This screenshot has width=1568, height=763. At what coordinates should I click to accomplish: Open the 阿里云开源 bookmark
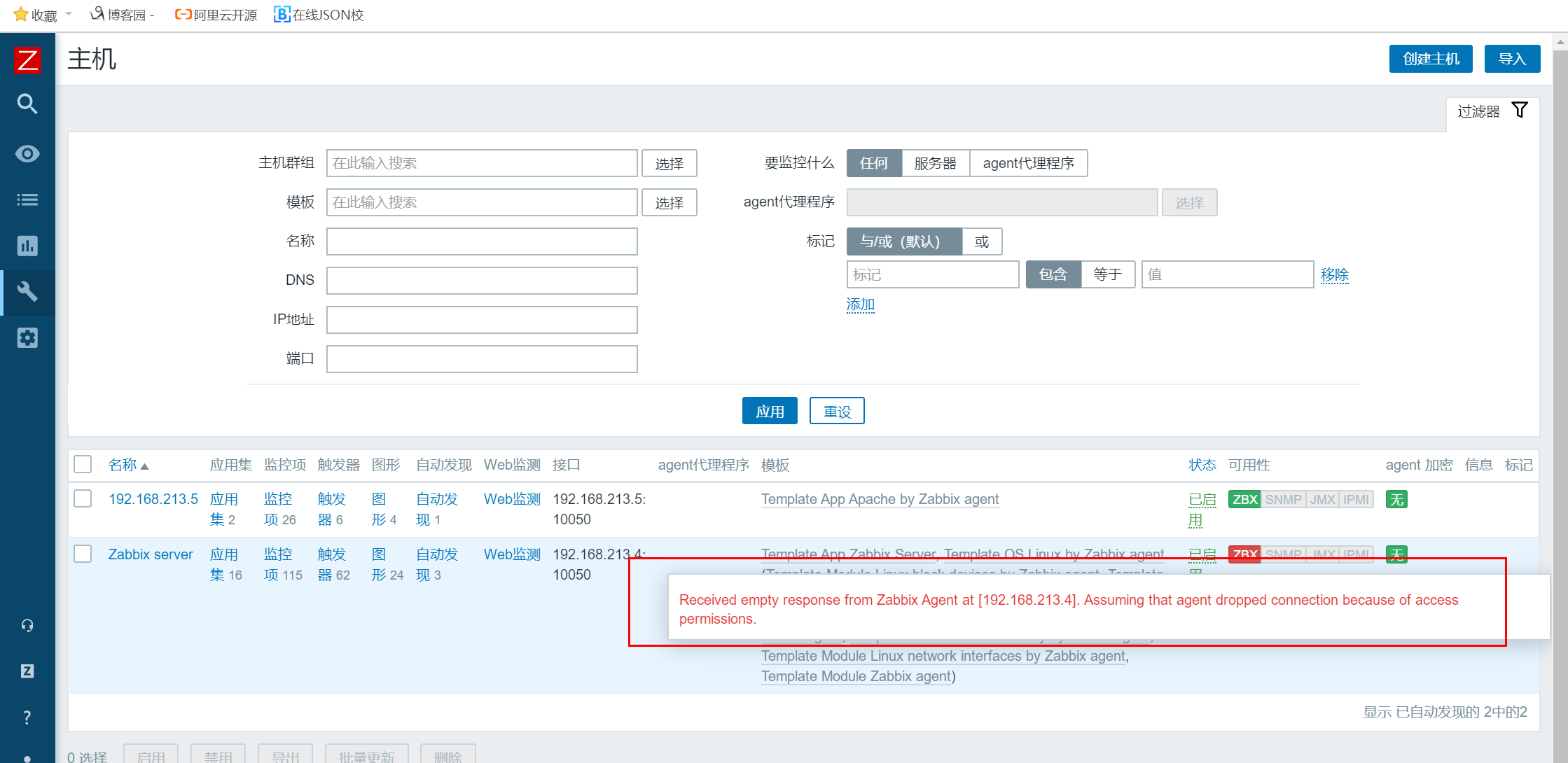(216, 15)
